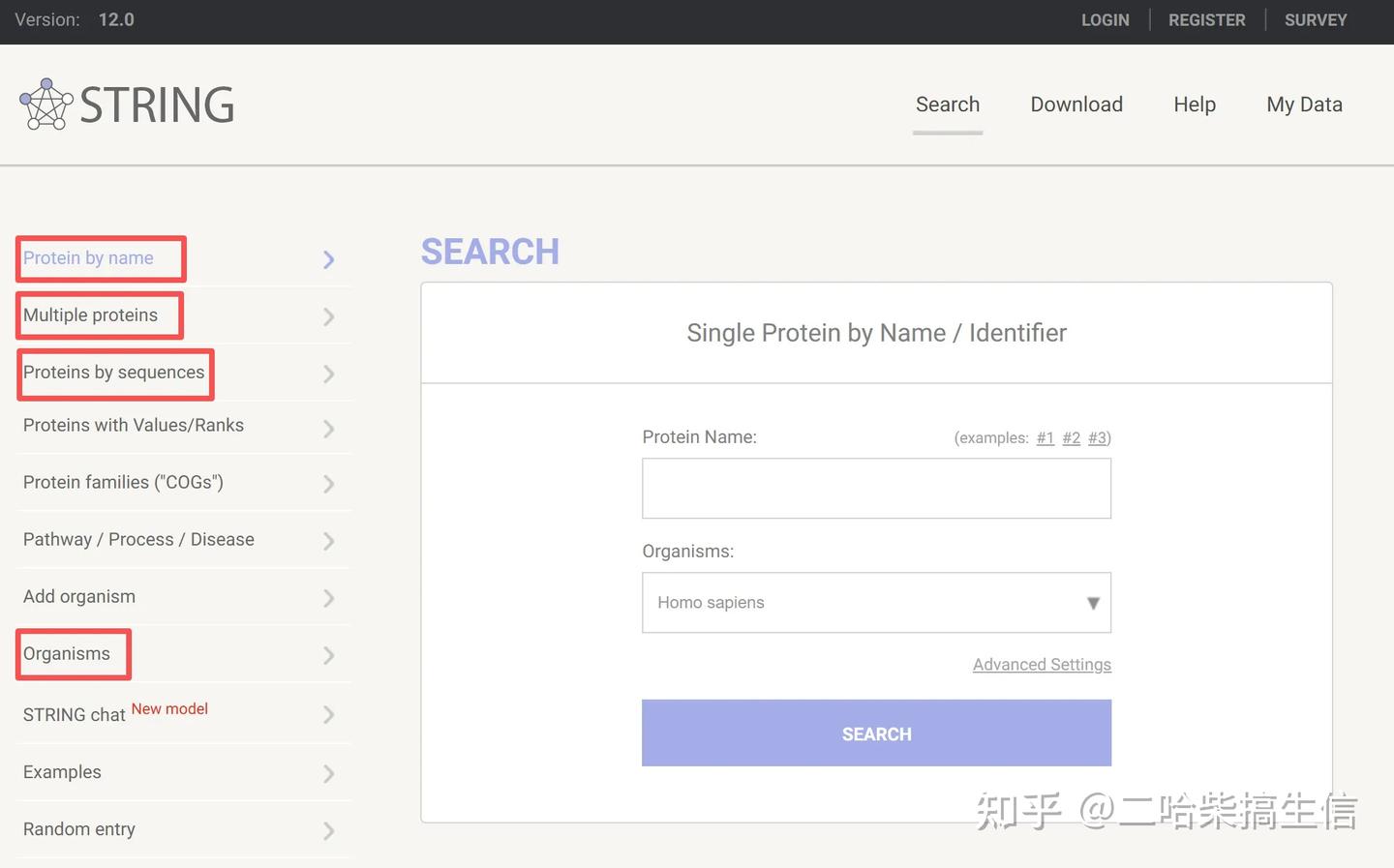Click chevron next to Protein families
This screenshot has height=868, width=1394.
pyautogui.click(x=329, y=484)
